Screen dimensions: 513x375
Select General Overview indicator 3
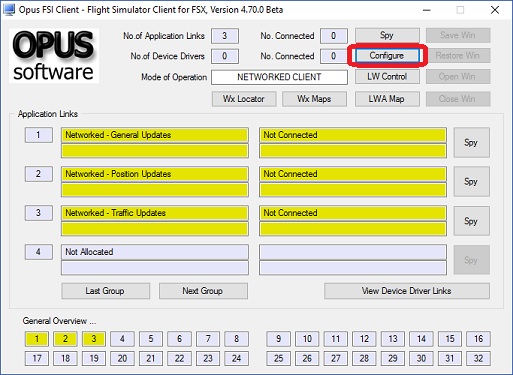click(x=94, y=339)
